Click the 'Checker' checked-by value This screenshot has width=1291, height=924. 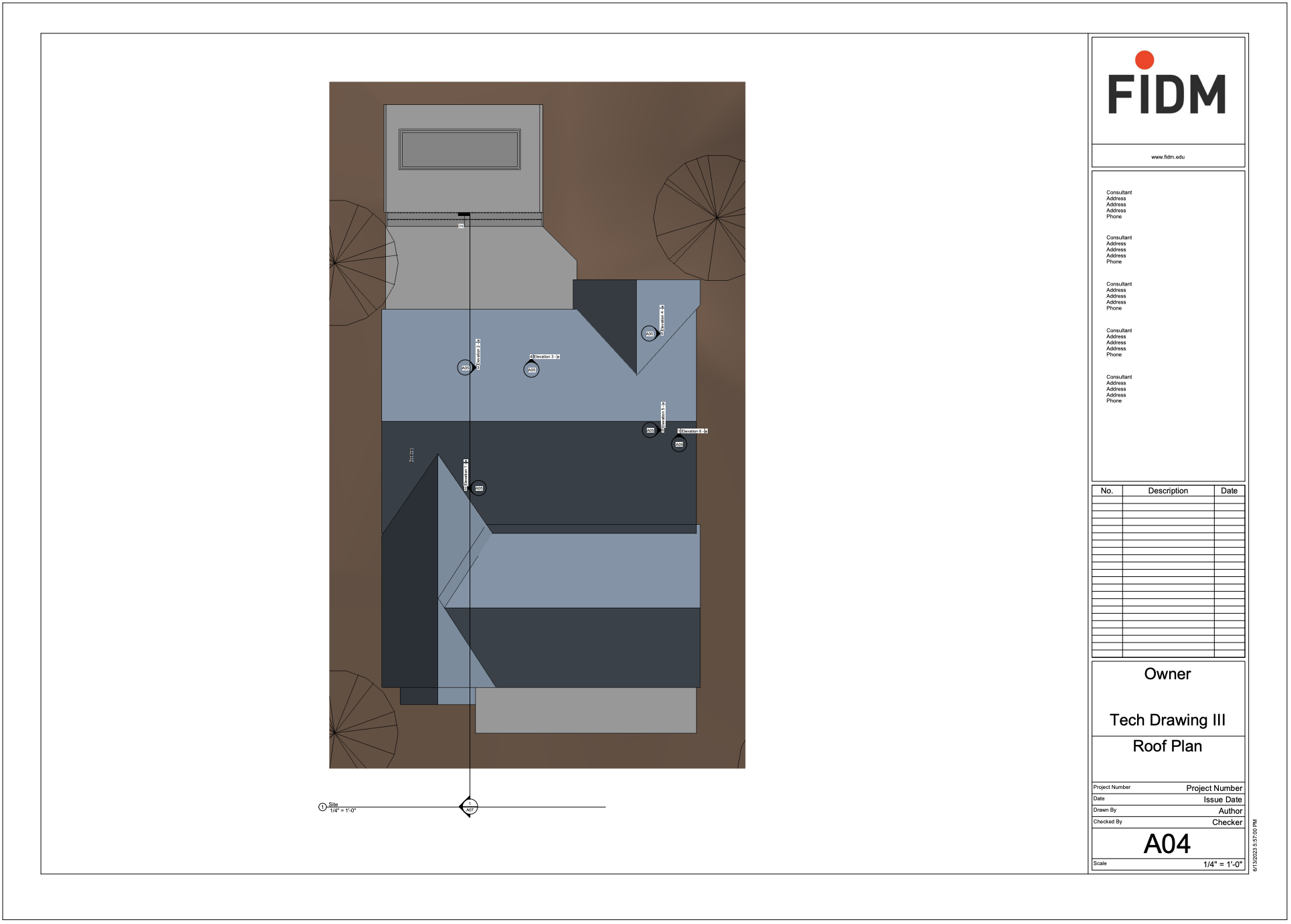[x=1227, y=822]
